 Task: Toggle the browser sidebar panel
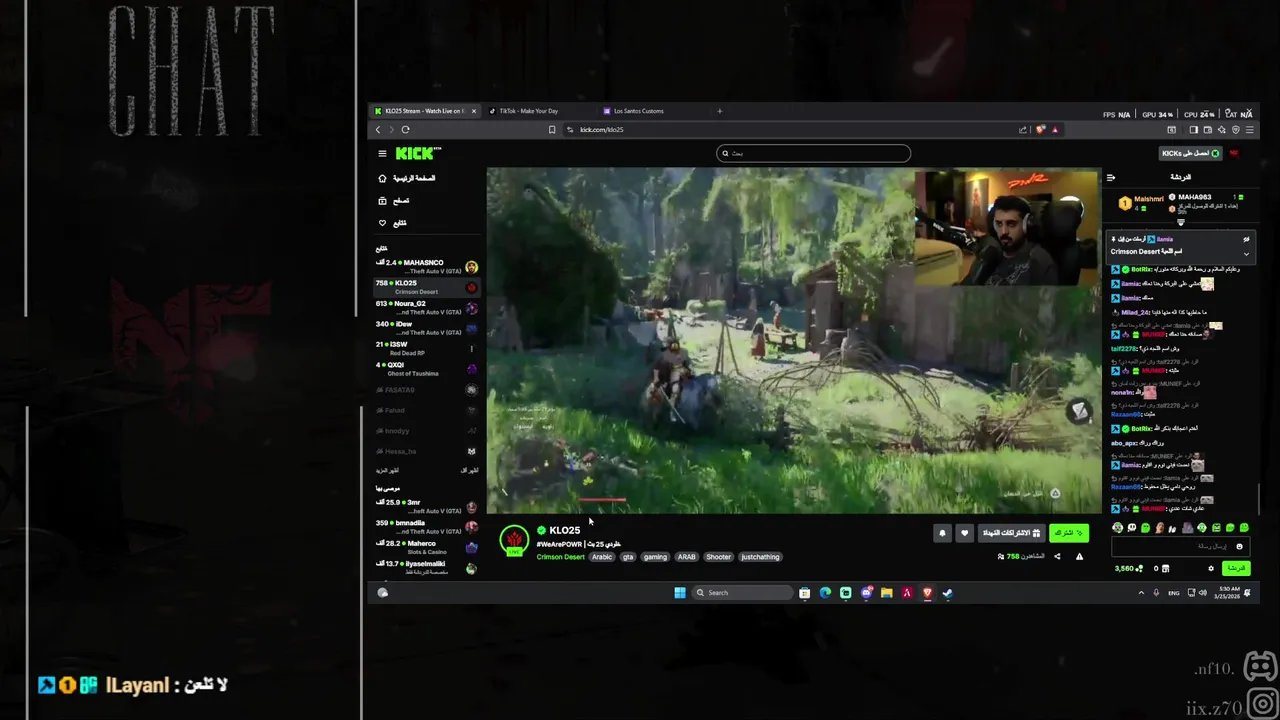(x=1193, y=129)
